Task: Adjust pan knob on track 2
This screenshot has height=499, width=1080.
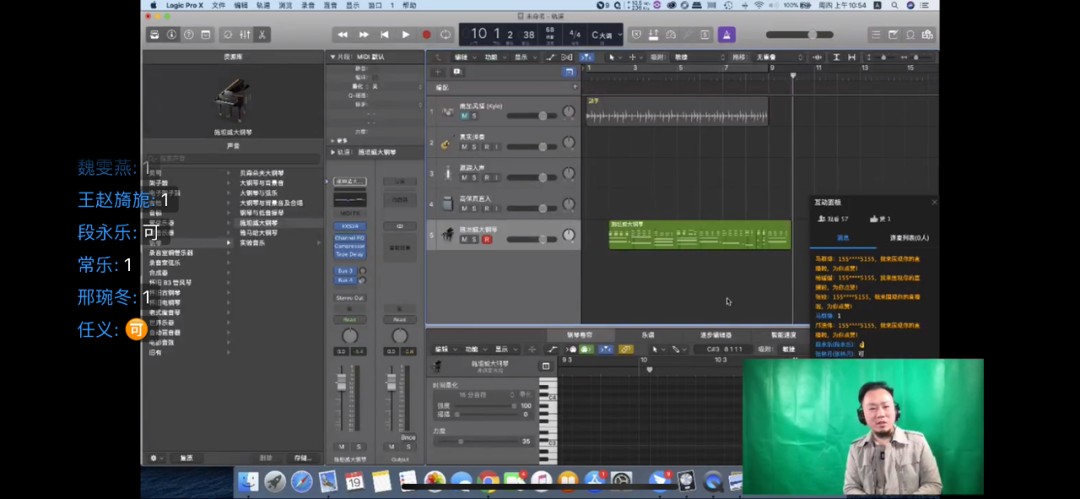Action: point(568,143)
